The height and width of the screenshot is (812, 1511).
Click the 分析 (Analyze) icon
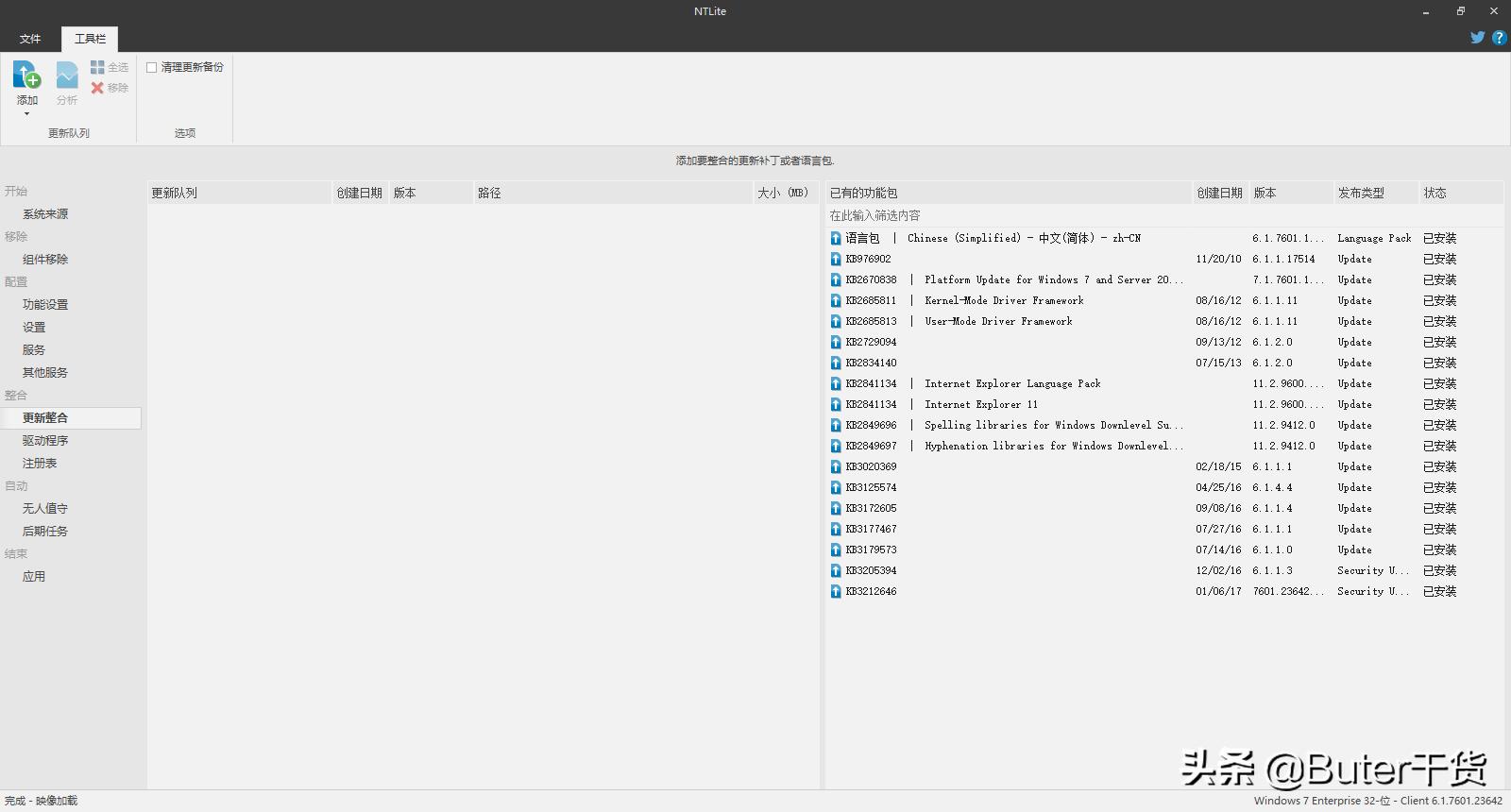point(67,75)
